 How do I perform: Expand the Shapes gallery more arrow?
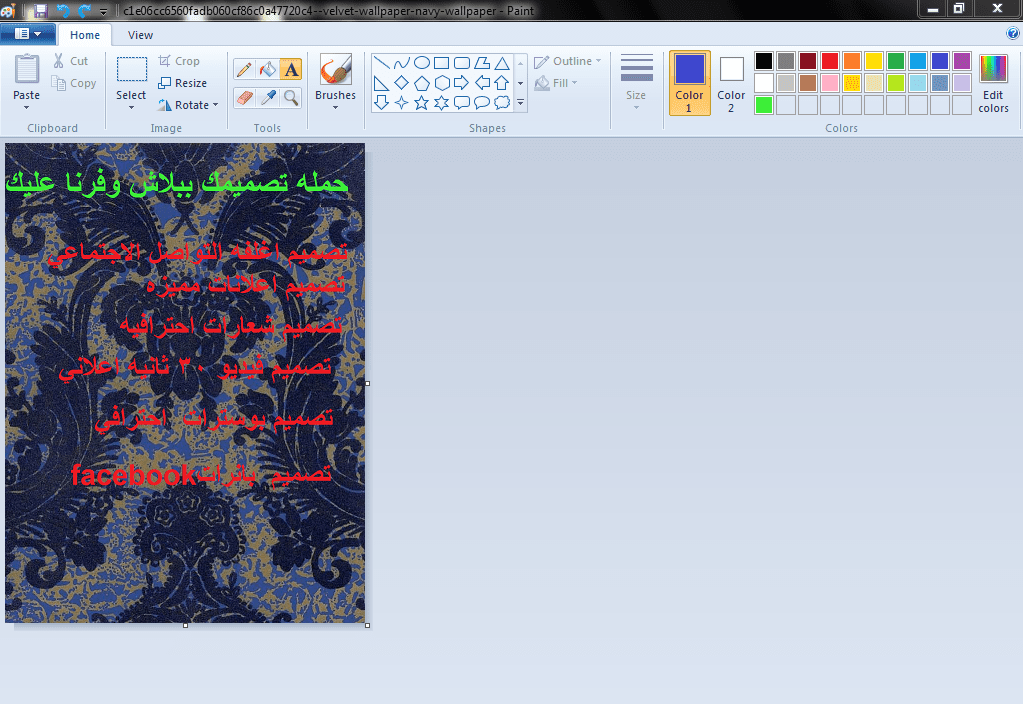[x=520, y=102]
